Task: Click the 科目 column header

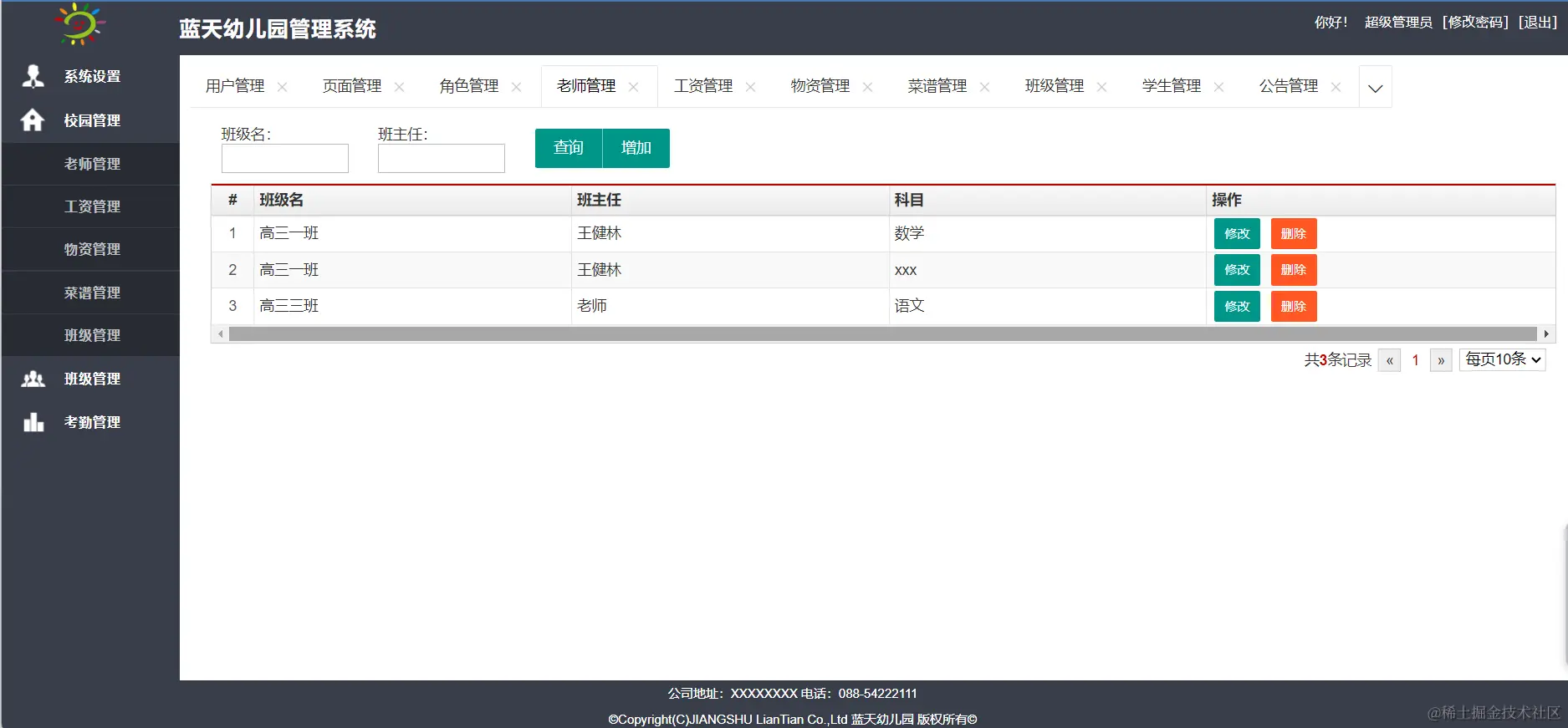Action: point(1048,200)
